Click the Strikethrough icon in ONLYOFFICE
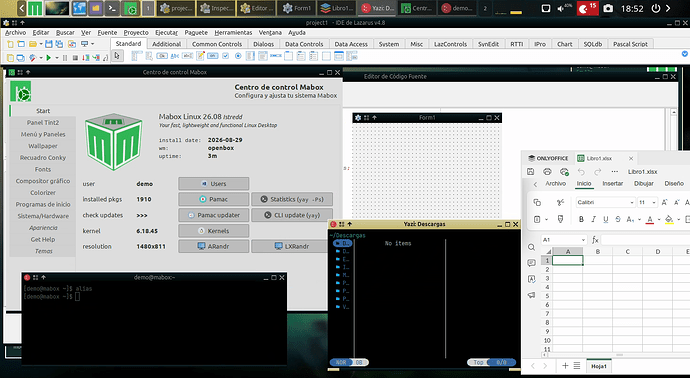The height and width of the screenshot is (378, 690). pyautogui.click(x=618, y=219)
